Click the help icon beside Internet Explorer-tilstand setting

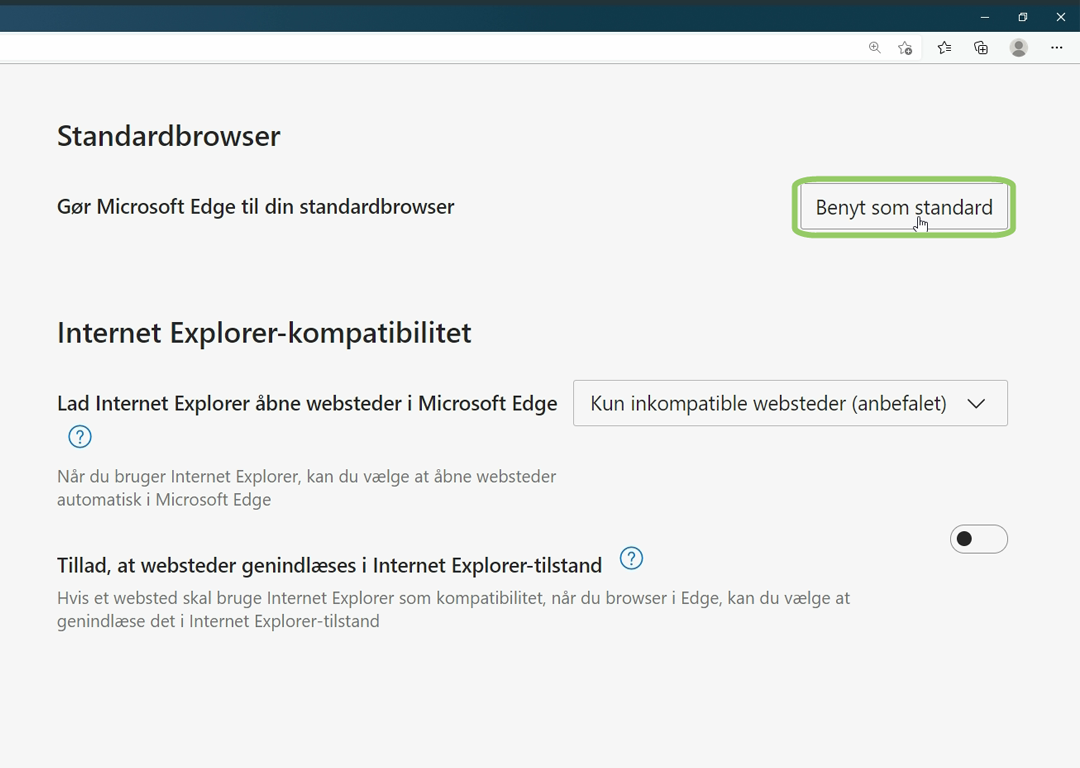(632, 558)
